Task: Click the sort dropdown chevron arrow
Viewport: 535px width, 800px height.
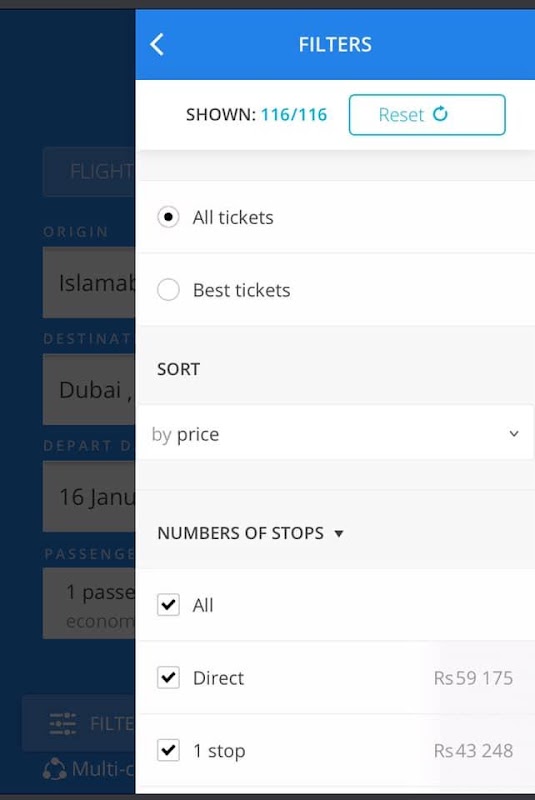Action: click(x=514, y=434)
